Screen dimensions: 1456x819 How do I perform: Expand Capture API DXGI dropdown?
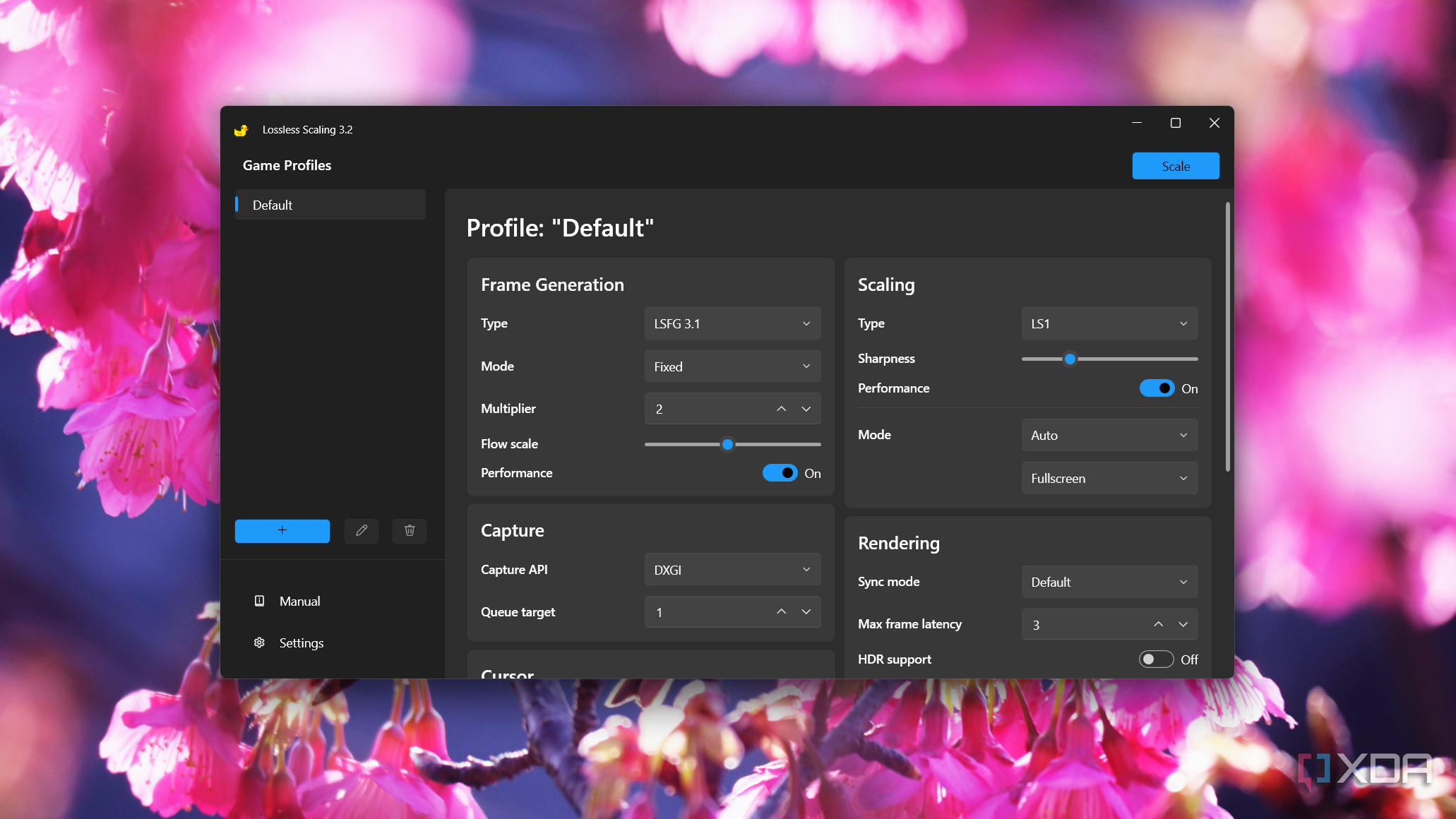732,570
